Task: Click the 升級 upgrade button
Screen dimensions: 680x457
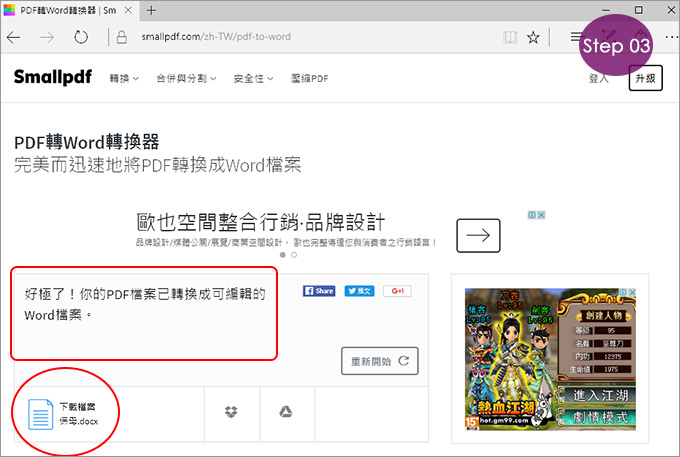Action: pos(645,78)
